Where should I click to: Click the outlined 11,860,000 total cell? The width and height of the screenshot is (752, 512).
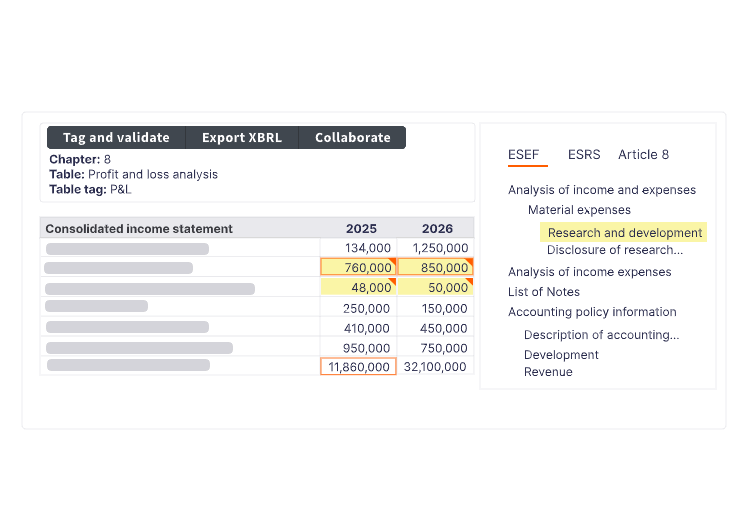358,367
